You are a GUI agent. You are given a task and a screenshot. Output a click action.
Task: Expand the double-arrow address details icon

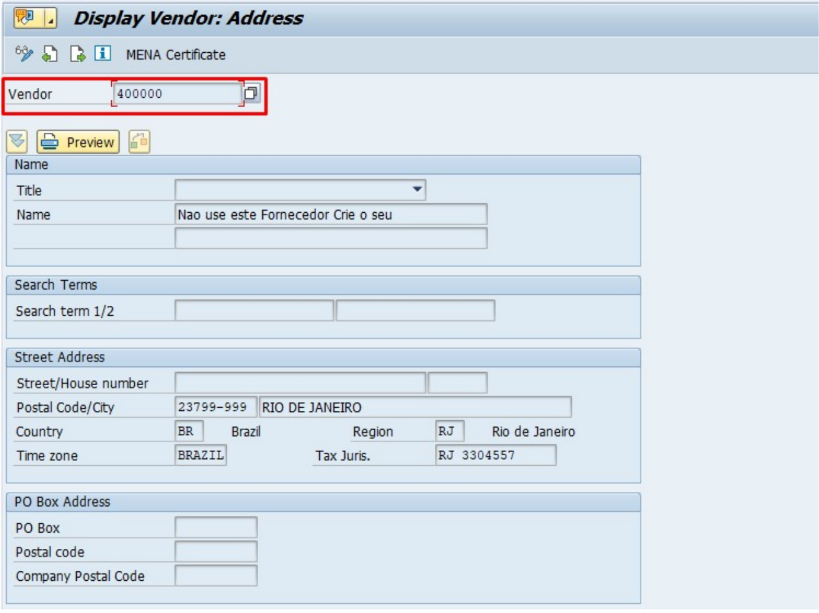[17, 142]
